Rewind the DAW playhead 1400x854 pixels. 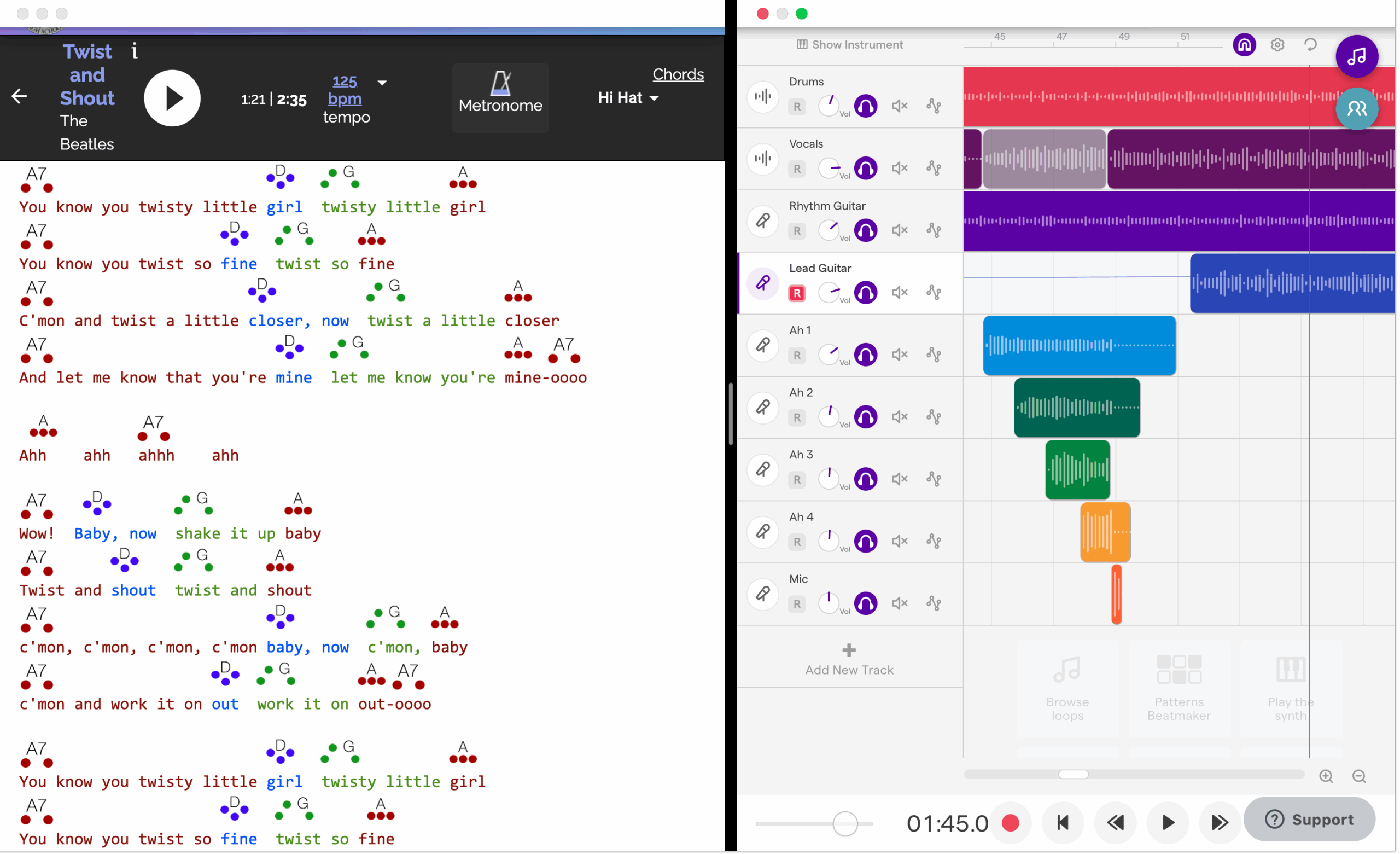[1115, 823]
